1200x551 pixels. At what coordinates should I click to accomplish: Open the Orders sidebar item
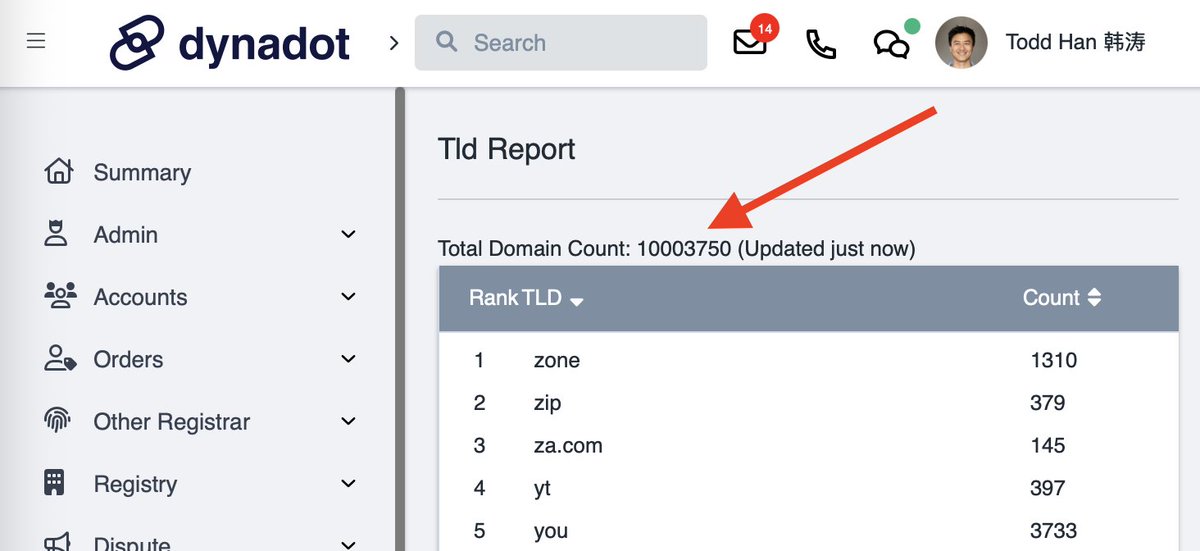[128, 359]
